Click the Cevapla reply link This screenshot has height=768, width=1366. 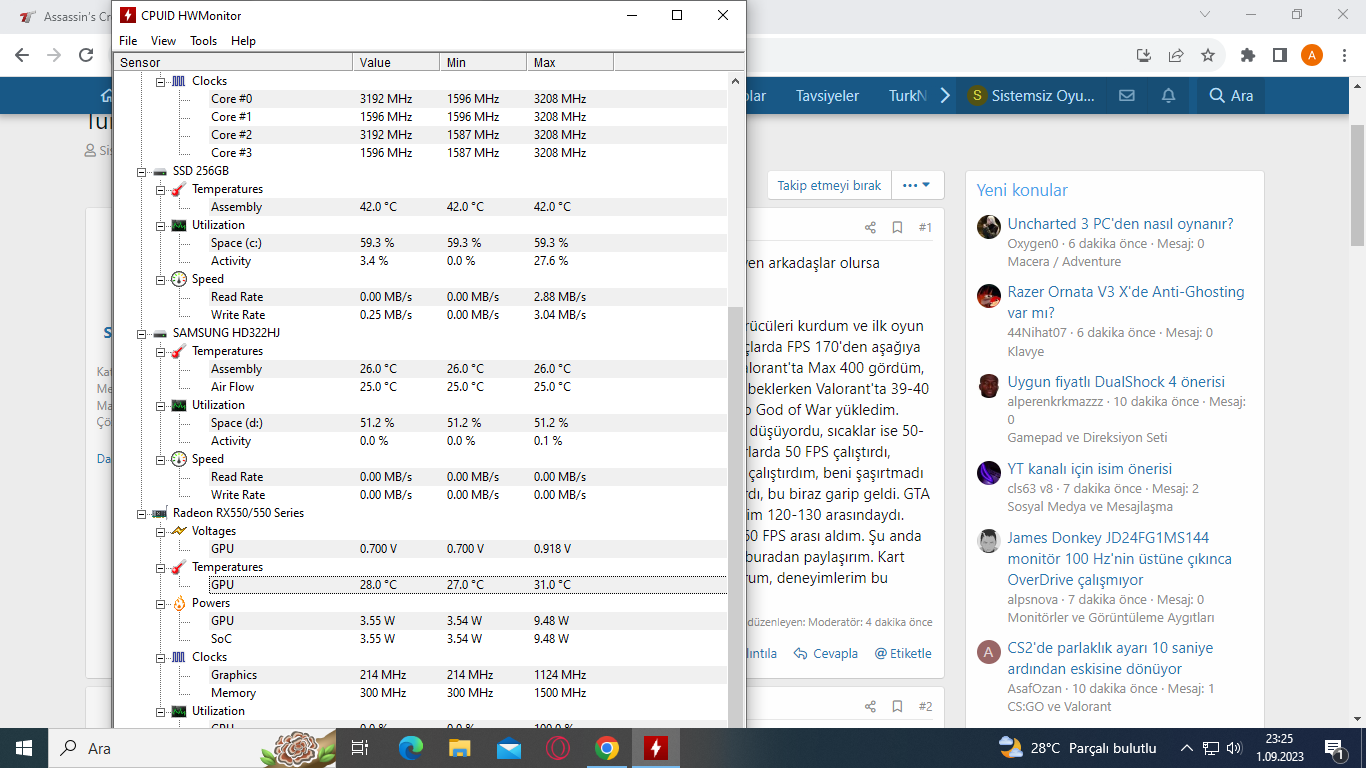tap(826, 653)
